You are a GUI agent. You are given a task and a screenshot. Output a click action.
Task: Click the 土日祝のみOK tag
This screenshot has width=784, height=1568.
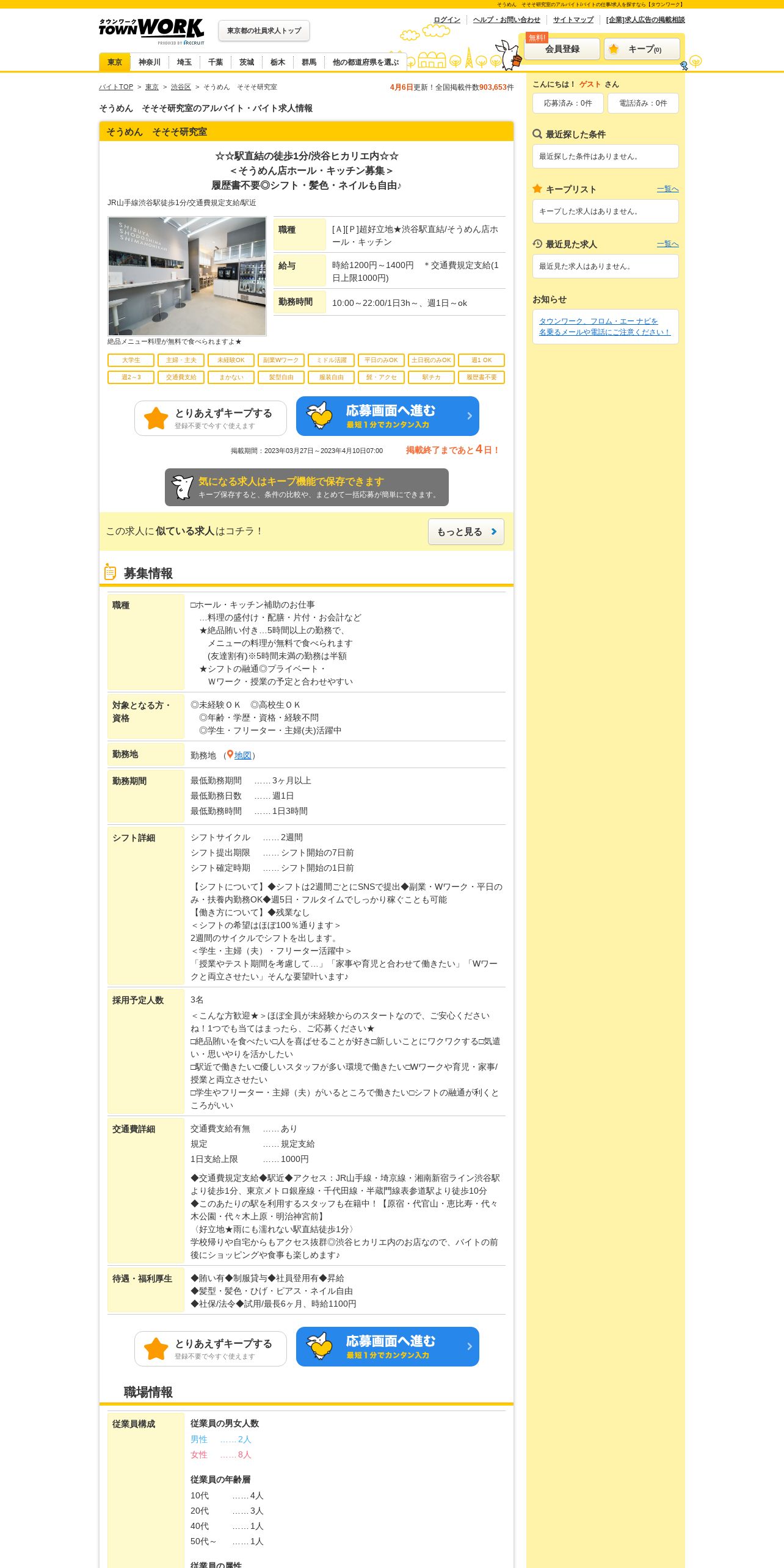[x=431, y=360]
